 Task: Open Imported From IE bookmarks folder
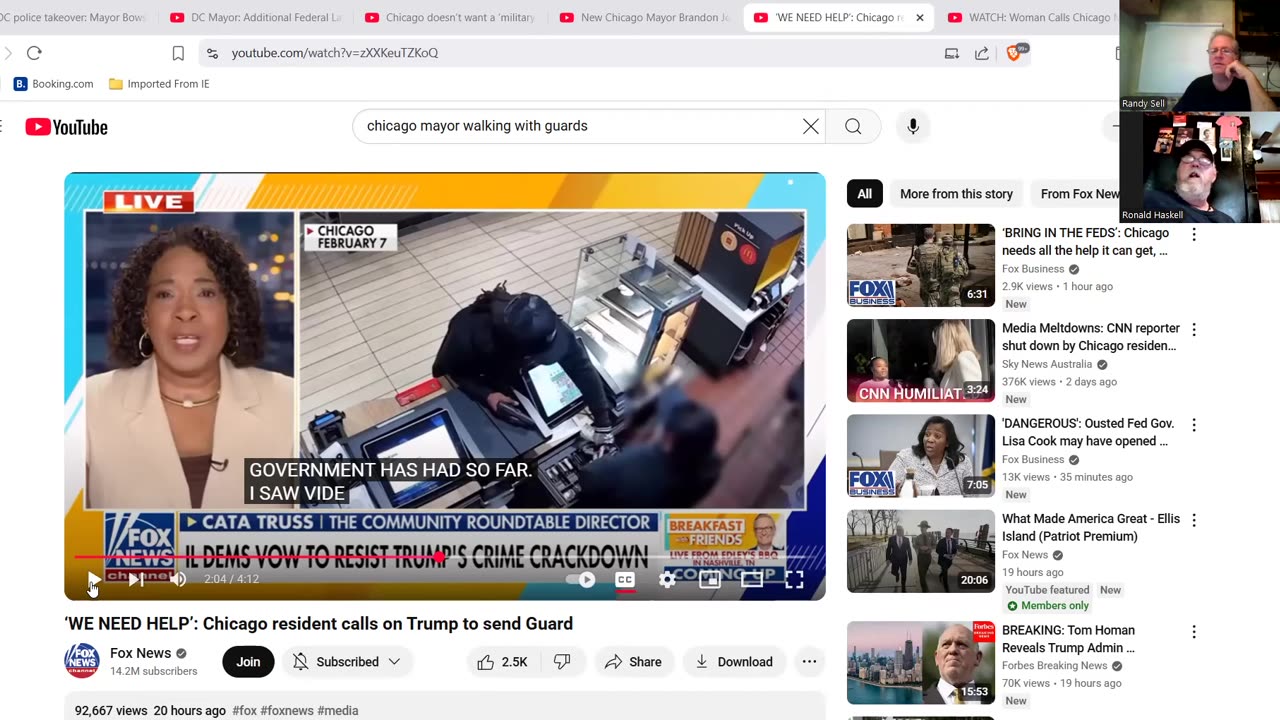[159, 84]
